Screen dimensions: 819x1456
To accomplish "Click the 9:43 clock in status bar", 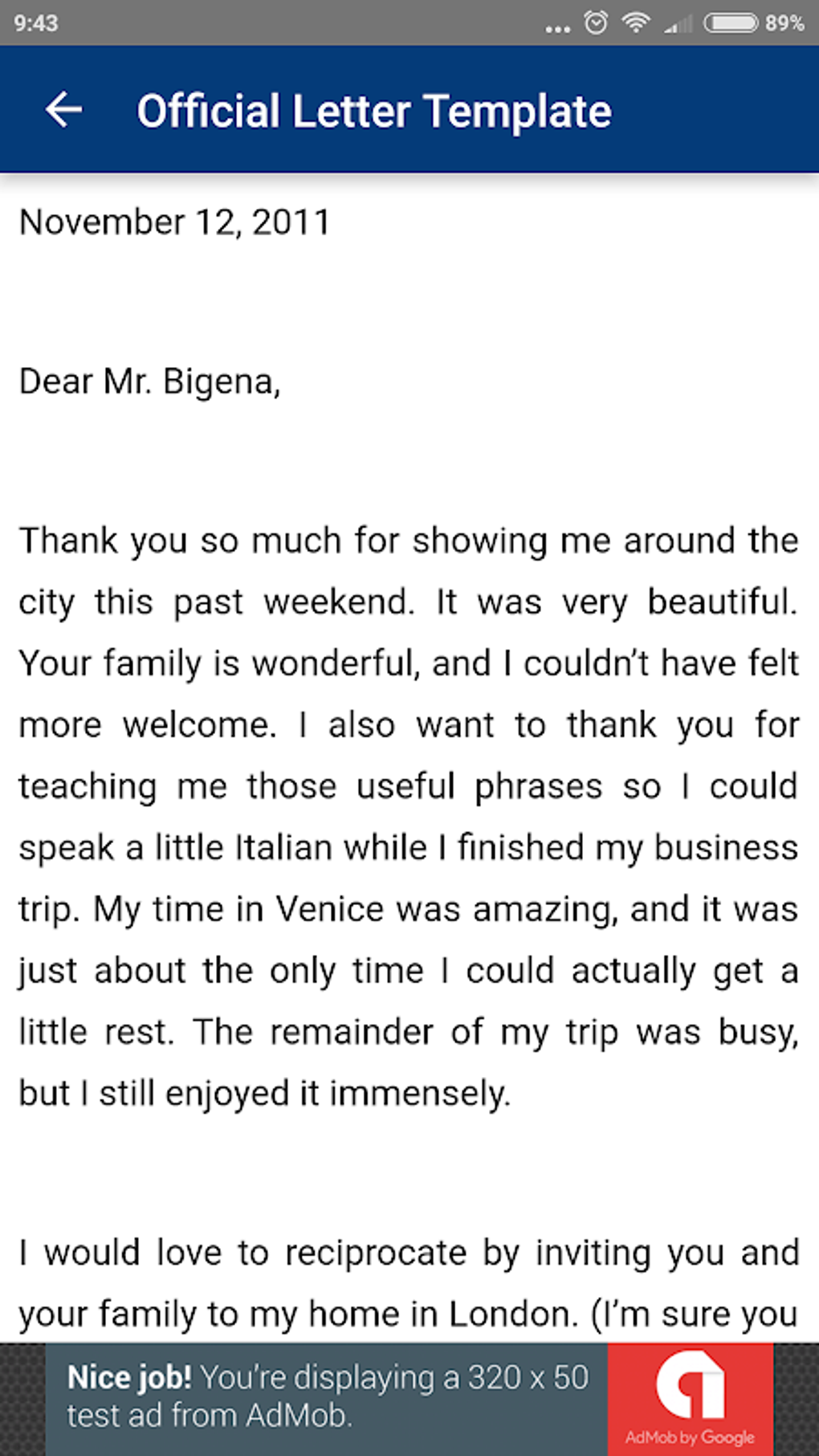I will [x=36, y=22].
